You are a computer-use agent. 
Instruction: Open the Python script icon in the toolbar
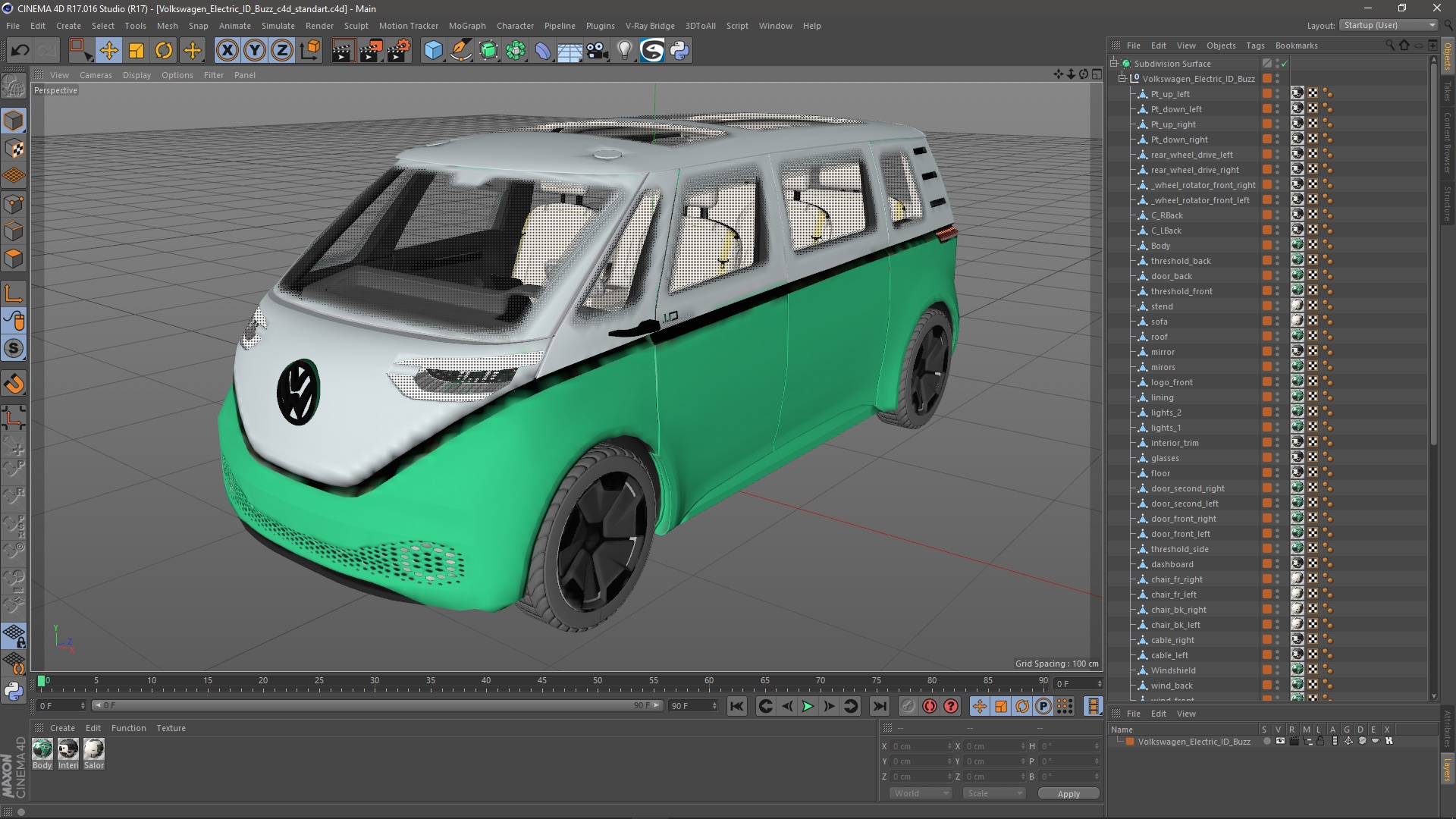pos(679,51)
